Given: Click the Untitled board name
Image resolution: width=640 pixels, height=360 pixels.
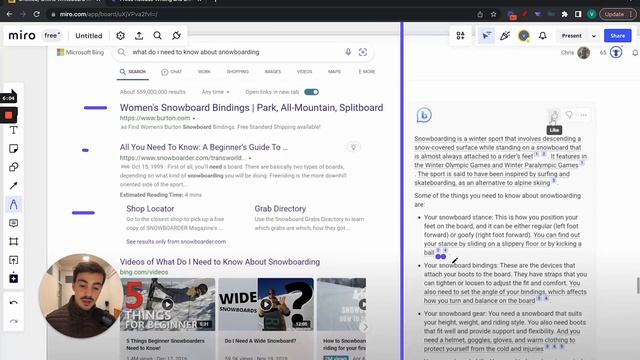Looking at the screenshot, I should (89, 36).
